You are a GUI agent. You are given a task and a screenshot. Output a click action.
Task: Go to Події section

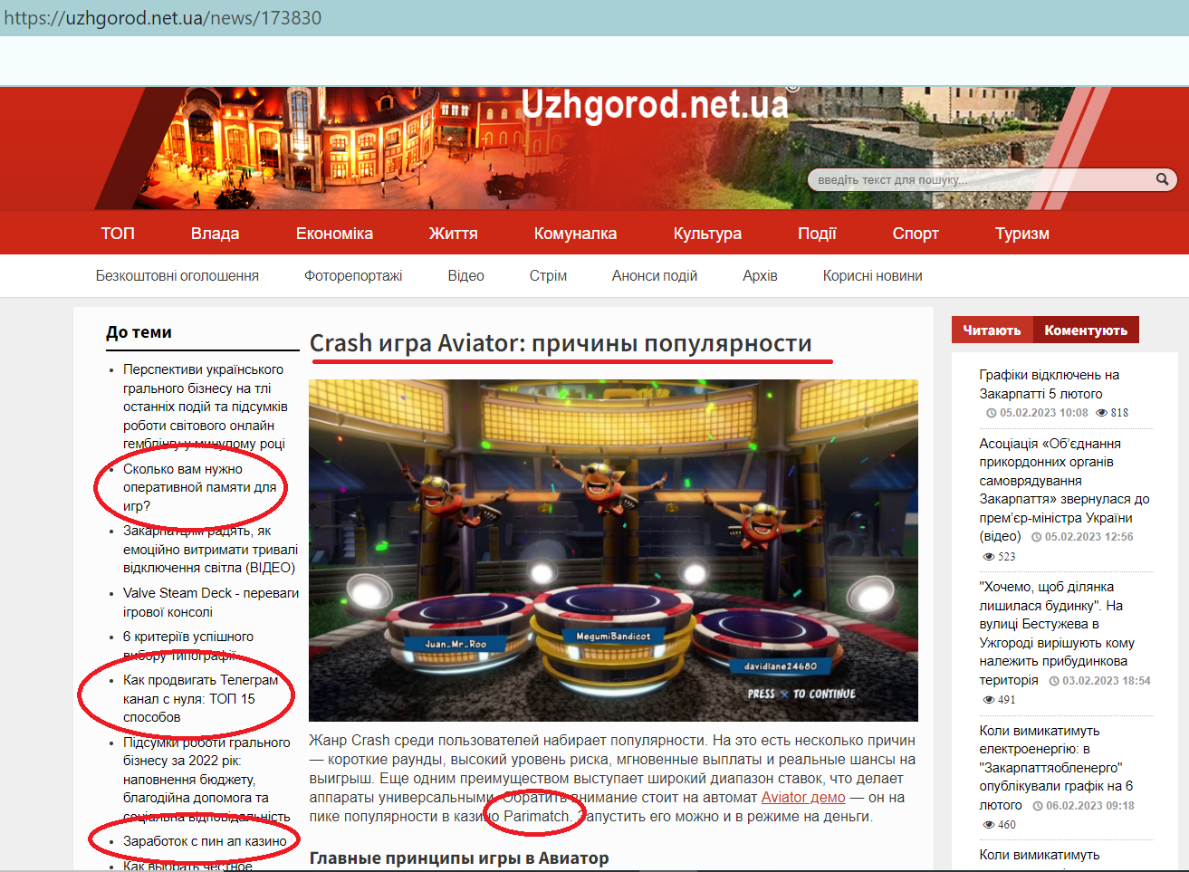[817, 234]
